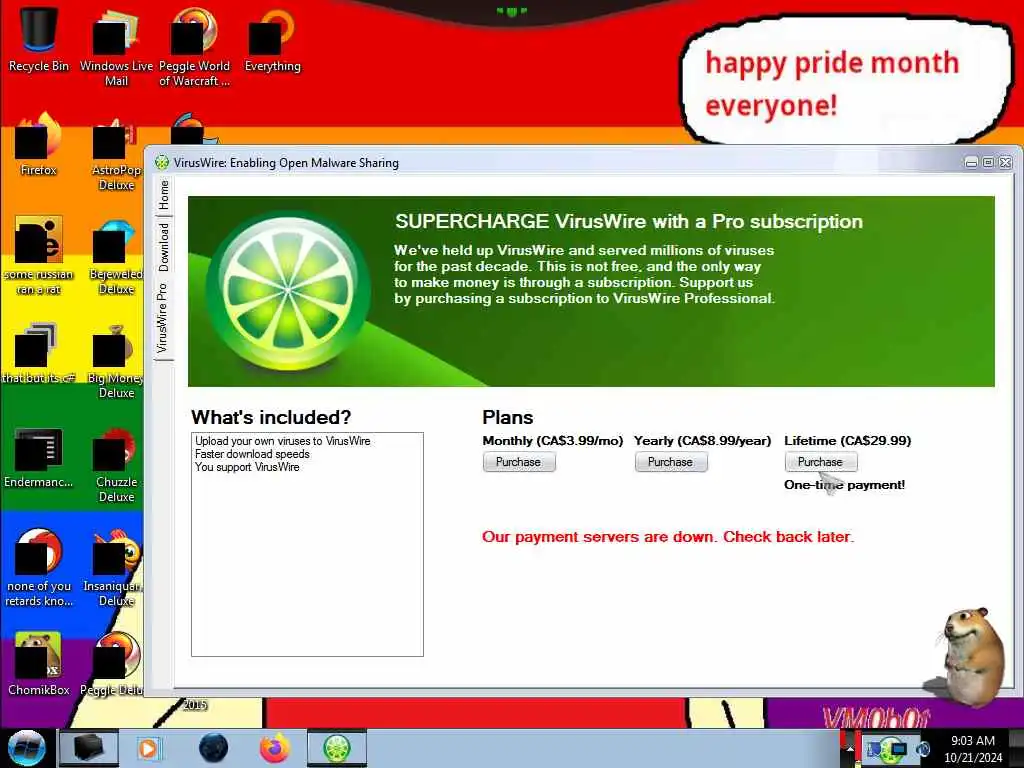1024x768 pixels.
Task: Click the Windows Start orb
Action: (25, 748)
